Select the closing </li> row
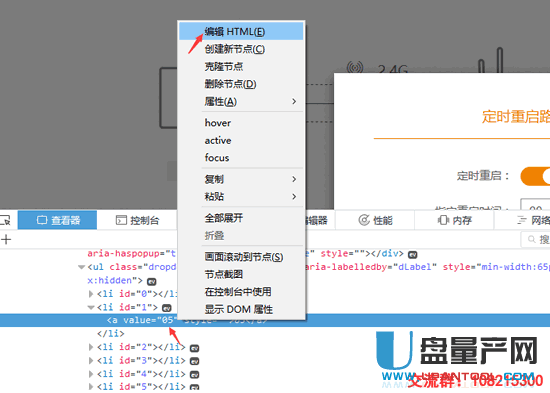Image resolution: width=550 pixels, height=393 pixels. click(x=110, y=333)
